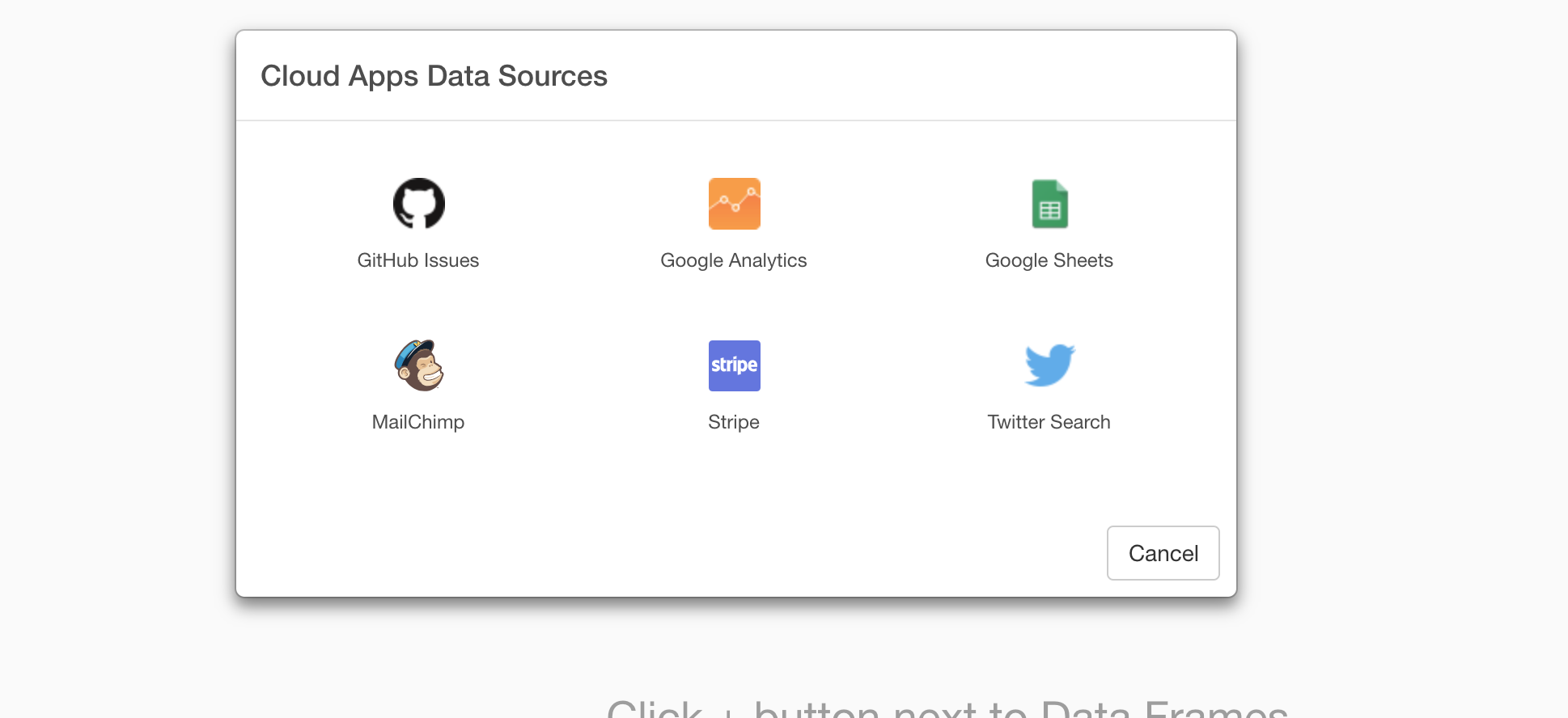This screenshot has height=718, width=1568.
Task: Cancel the Cloud Apps dialog
Action: 1163,553
